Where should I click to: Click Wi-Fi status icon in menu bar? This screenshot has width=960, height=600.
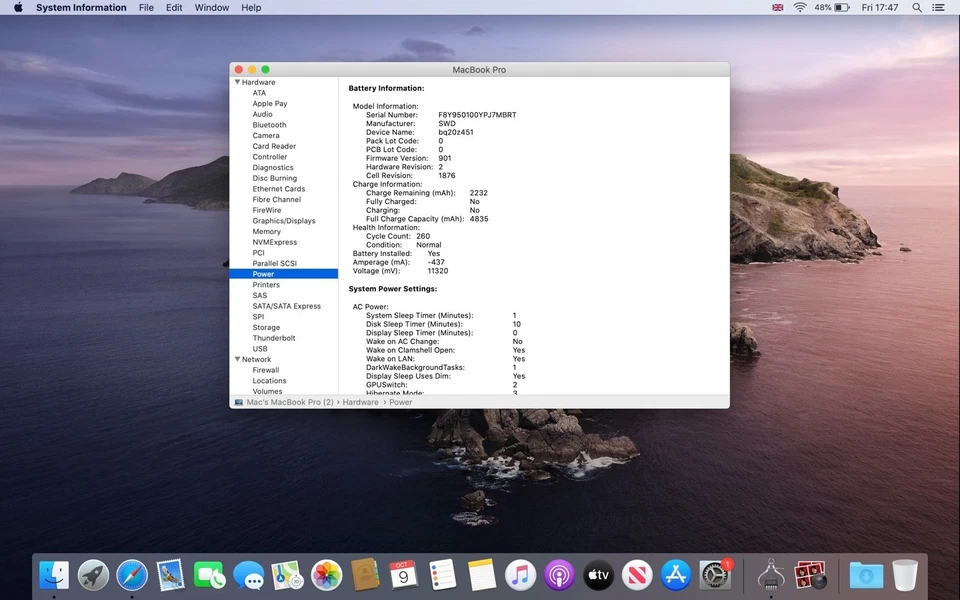(800, 7)
